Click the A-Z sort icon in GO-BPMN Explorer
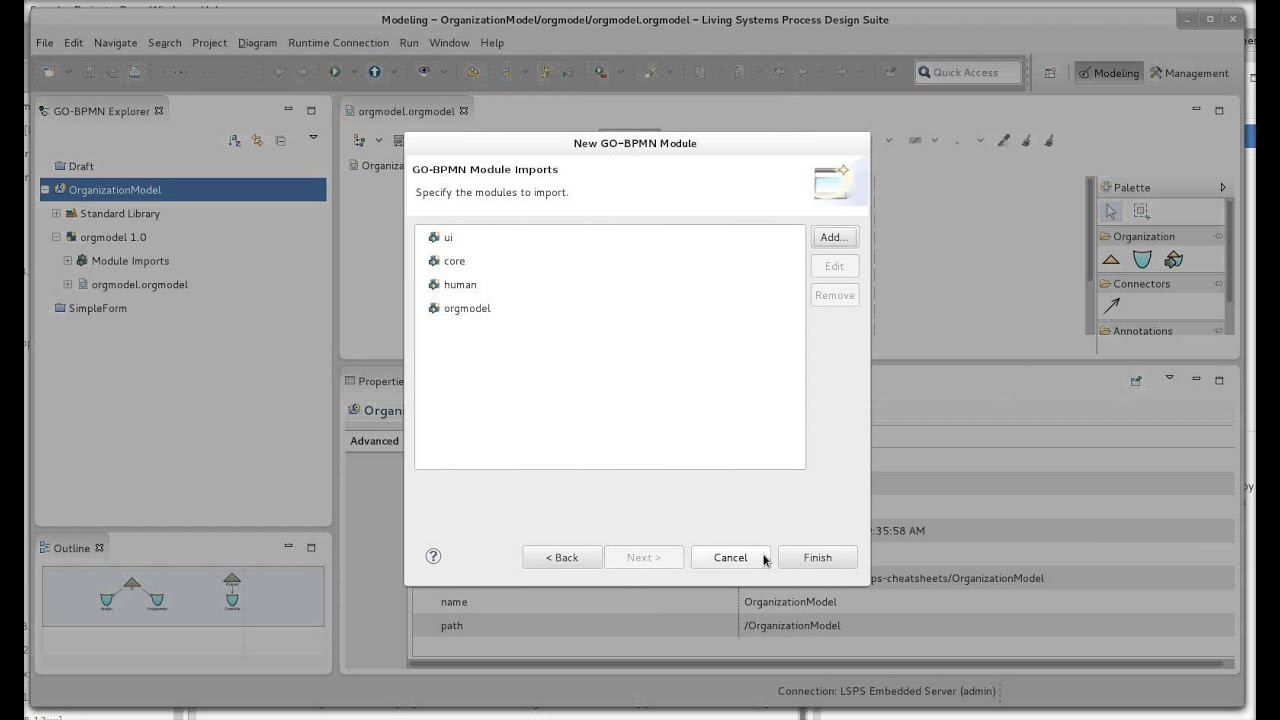This screenshot has width=1280, height=720. tap(234, 141)
